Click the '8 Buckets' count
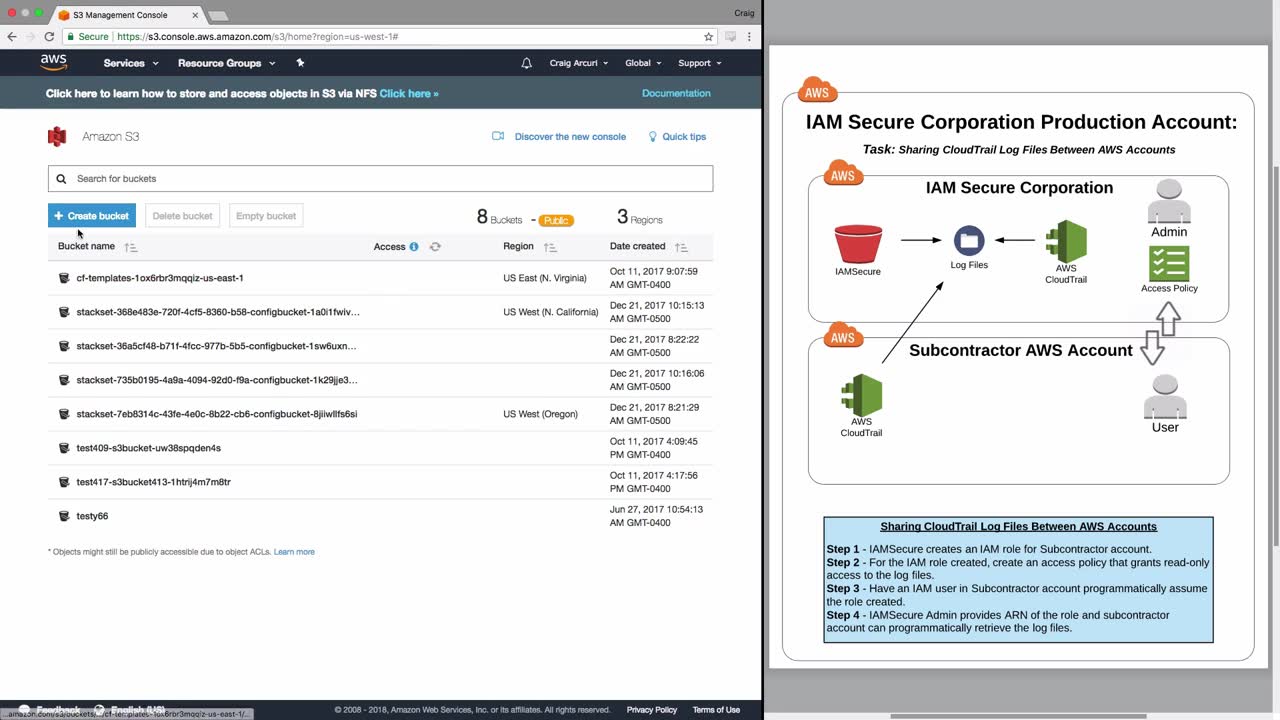 [500, 217]
